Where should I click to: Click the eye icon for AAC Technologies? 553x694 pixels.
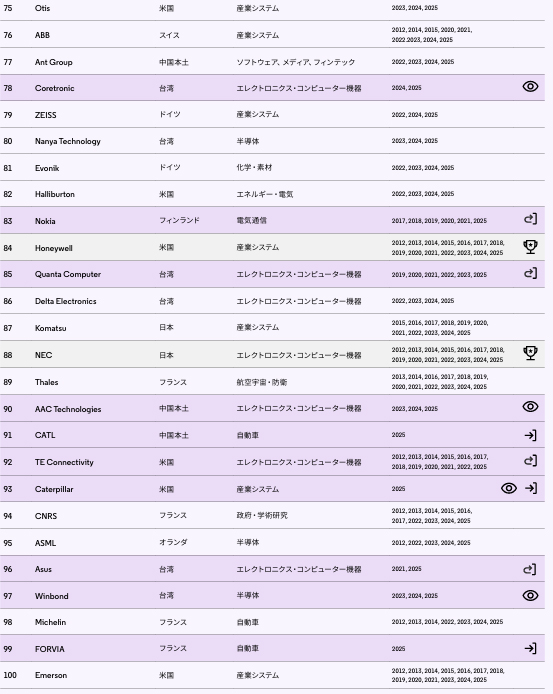click(530, 407)
